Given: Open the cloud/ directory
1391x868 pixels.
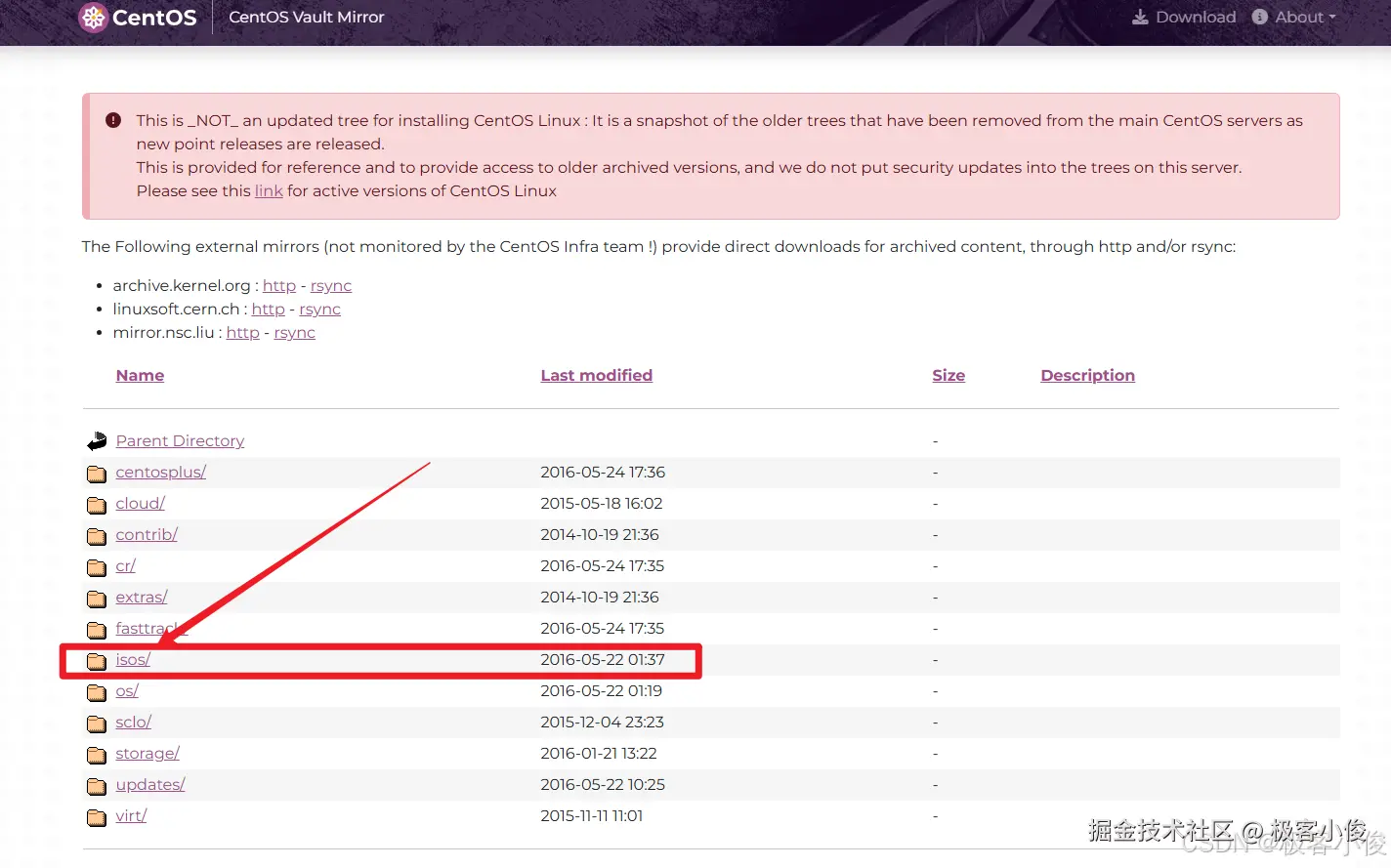Looking at the screenshot, I should (141, 503).
